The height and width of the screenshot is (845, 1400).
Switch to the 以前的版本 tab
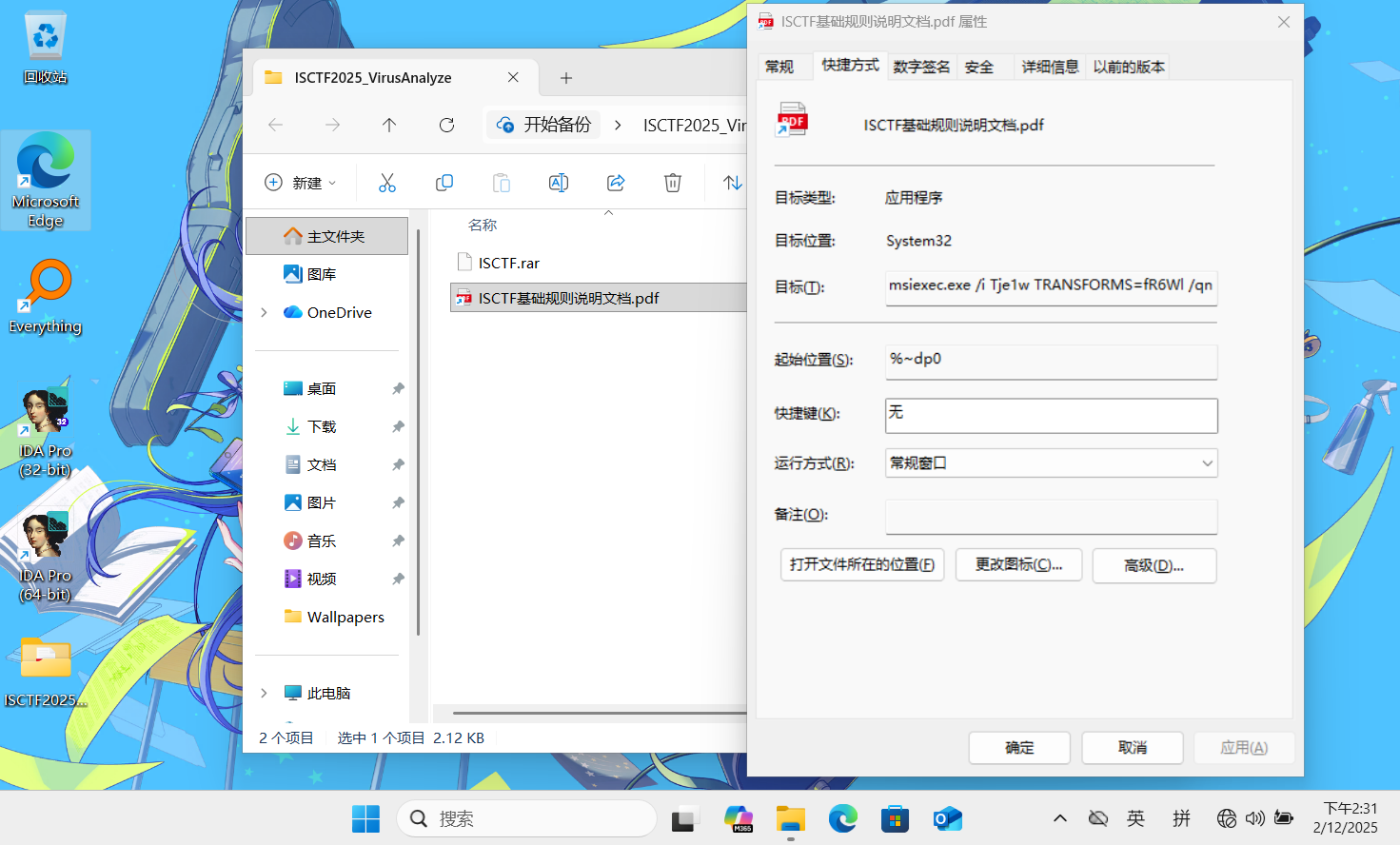pyautogui.click(x=1129, y=67)
